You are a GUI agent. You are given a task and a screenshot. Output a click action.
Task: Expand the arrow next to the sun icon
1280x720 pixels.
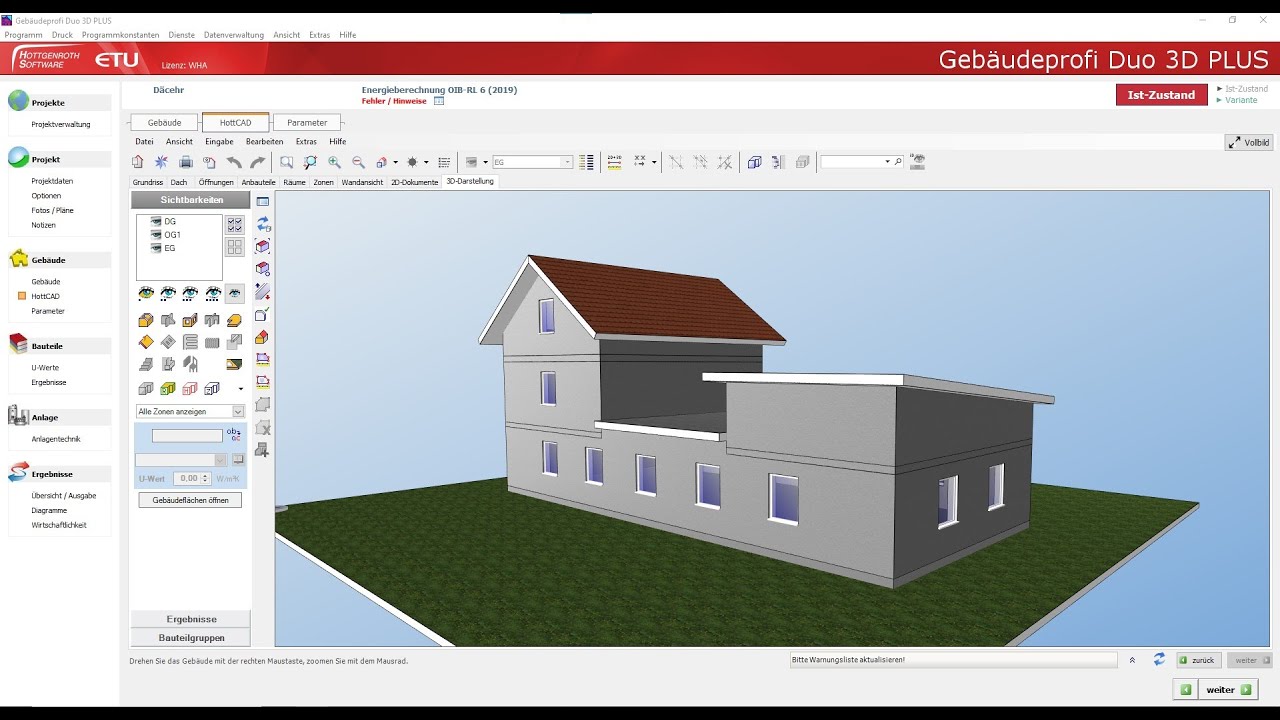(426, 162)
